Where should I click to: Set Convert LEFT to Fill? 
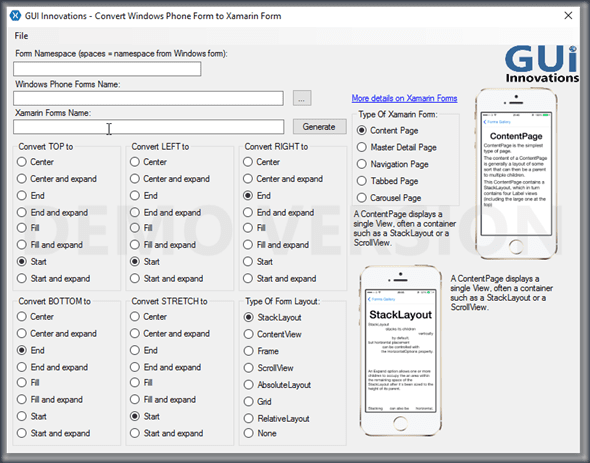pyautogui.click(x=141, y=228)
